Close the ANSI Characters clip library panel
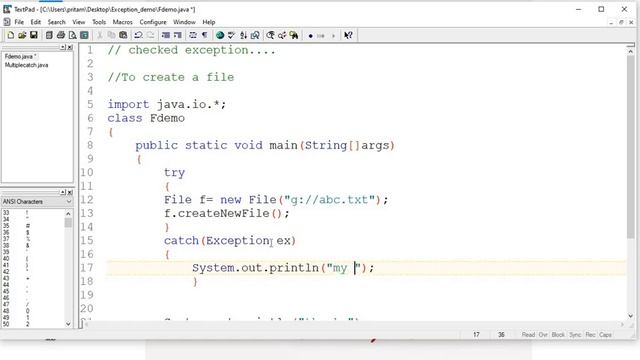 [70, 192]
